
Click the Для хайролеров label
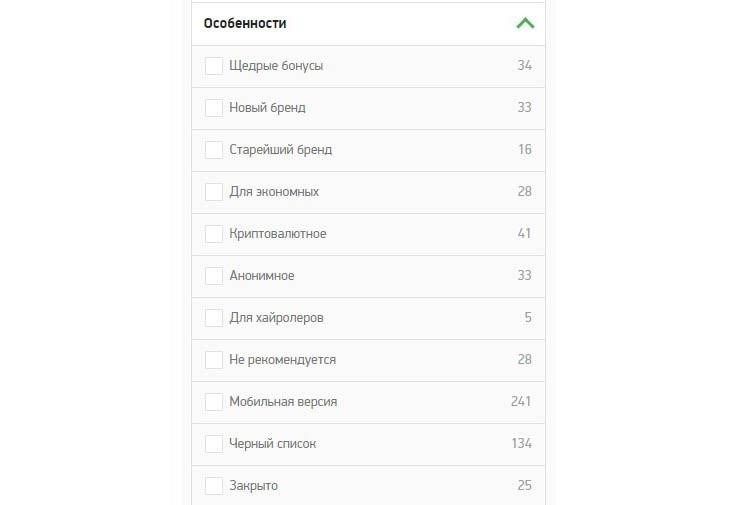point(277,318)
